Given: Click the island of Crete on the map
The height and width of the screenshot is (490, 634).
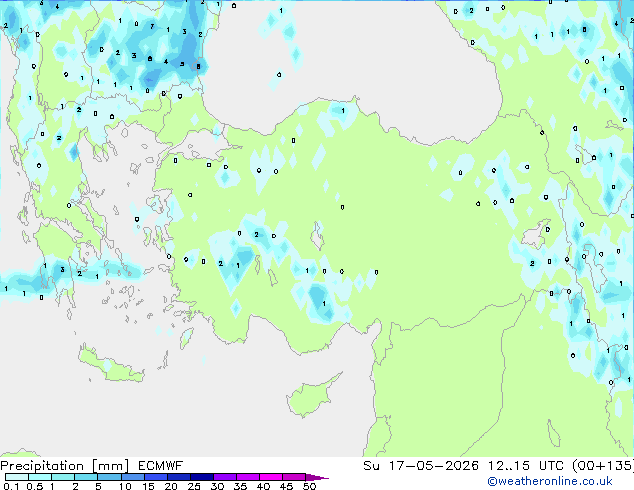Looking at the screenshot, I should [x=111, y=366].
